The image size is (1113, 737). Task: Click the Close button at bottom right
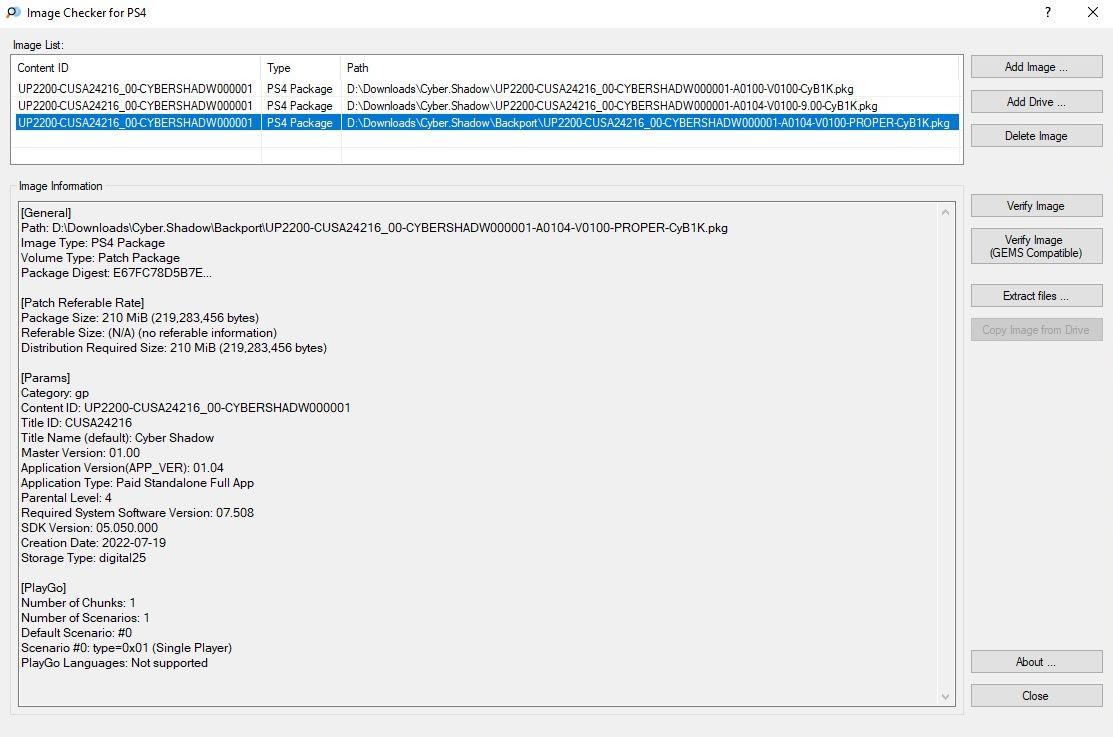click(x=1036, y=696)
